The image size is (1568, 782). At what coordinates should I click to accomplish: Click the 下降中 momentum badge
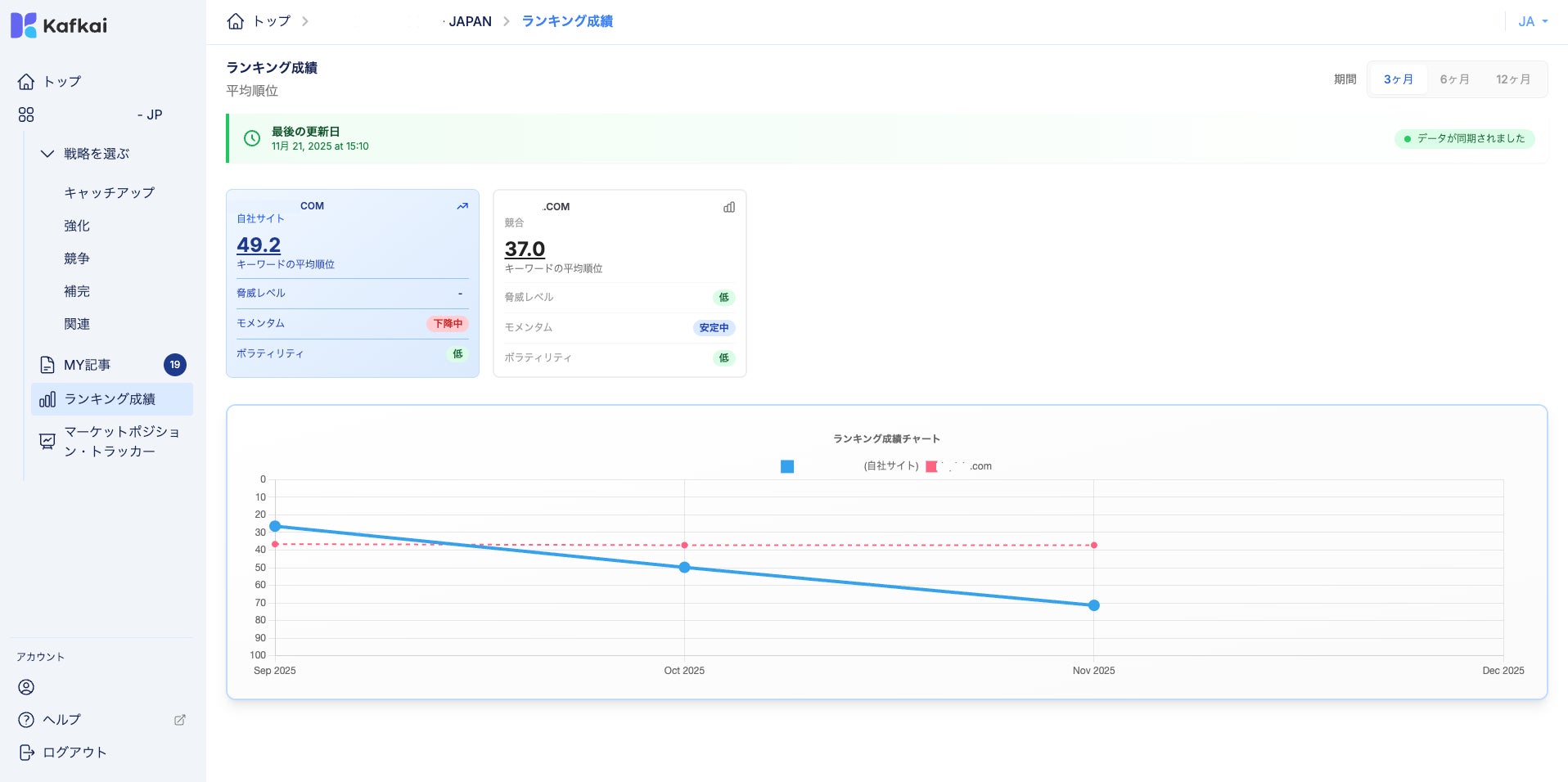click(448, 324)
